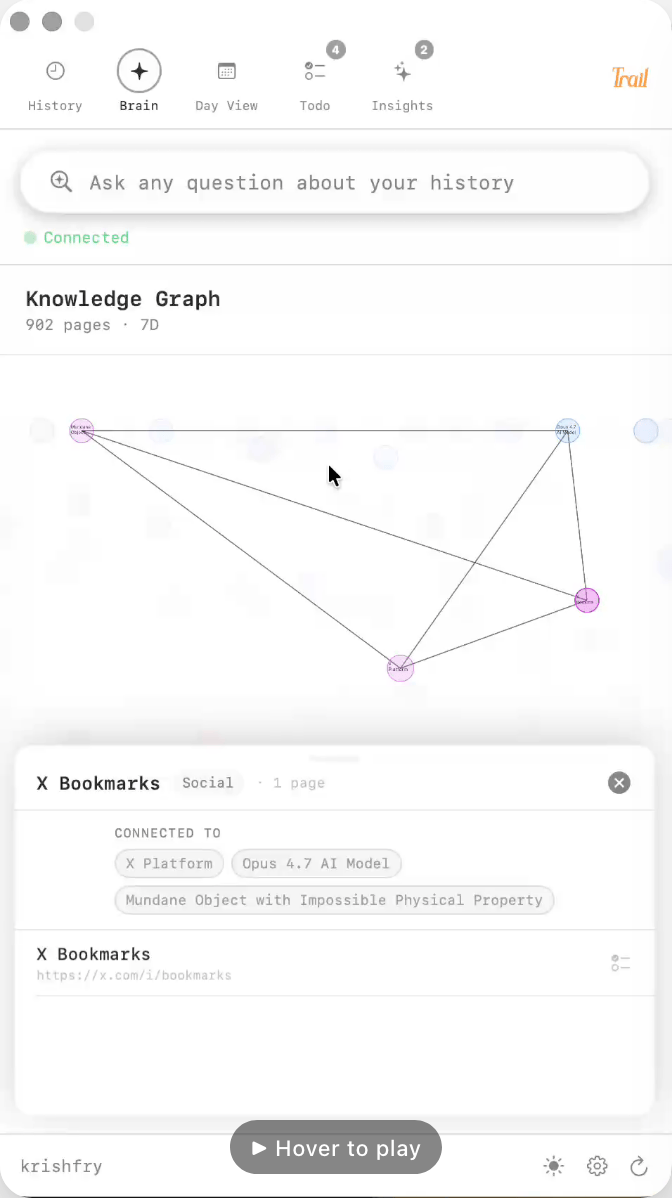Open the Todo tab
This screenshot has width=672, height=1198.
click(315, 86)
